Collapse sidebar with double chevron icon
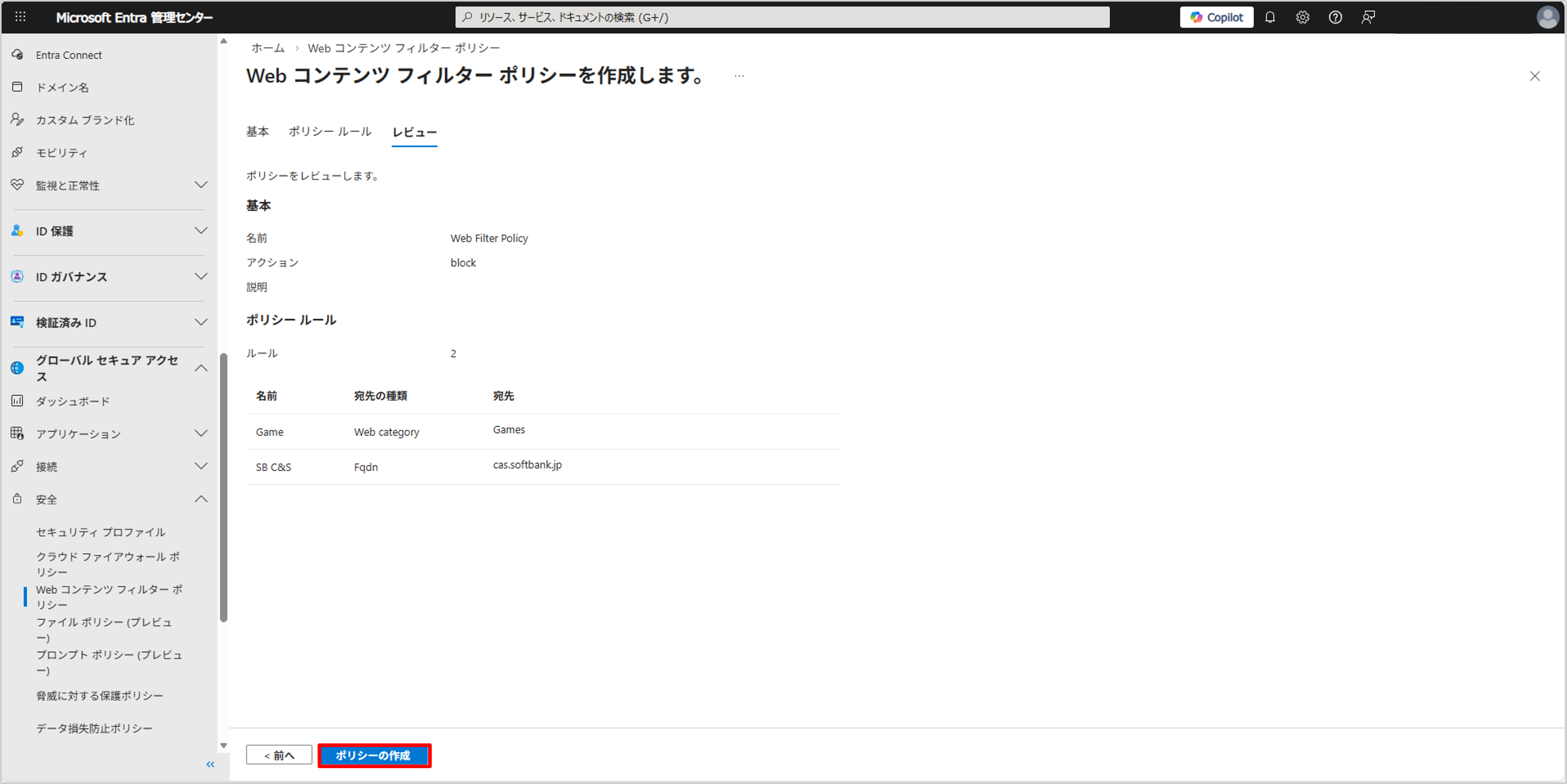Image resolution: width=1567 pixels, height=784 pixels. coord(210,764)
